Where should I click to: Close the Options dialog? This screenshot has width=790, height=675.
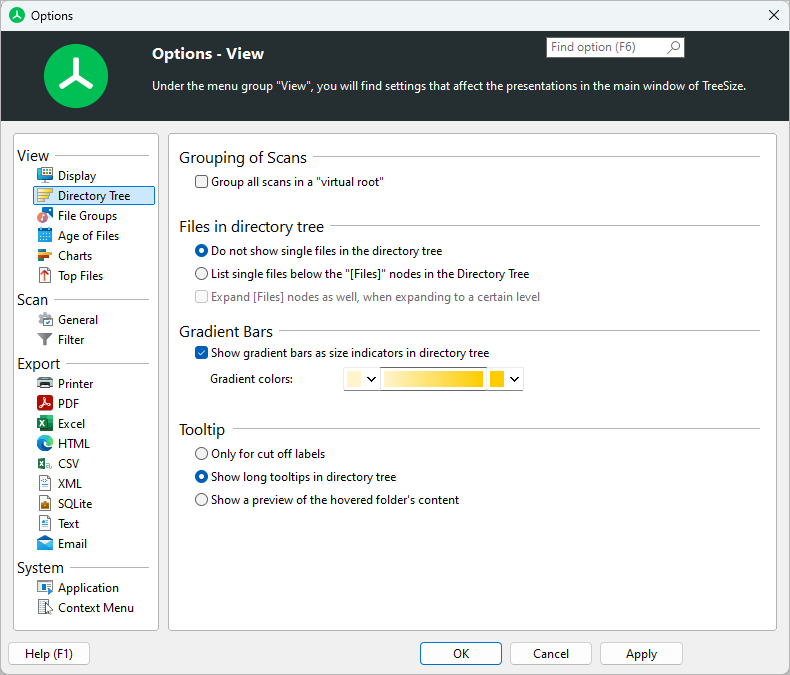click(x=774, y=16)
